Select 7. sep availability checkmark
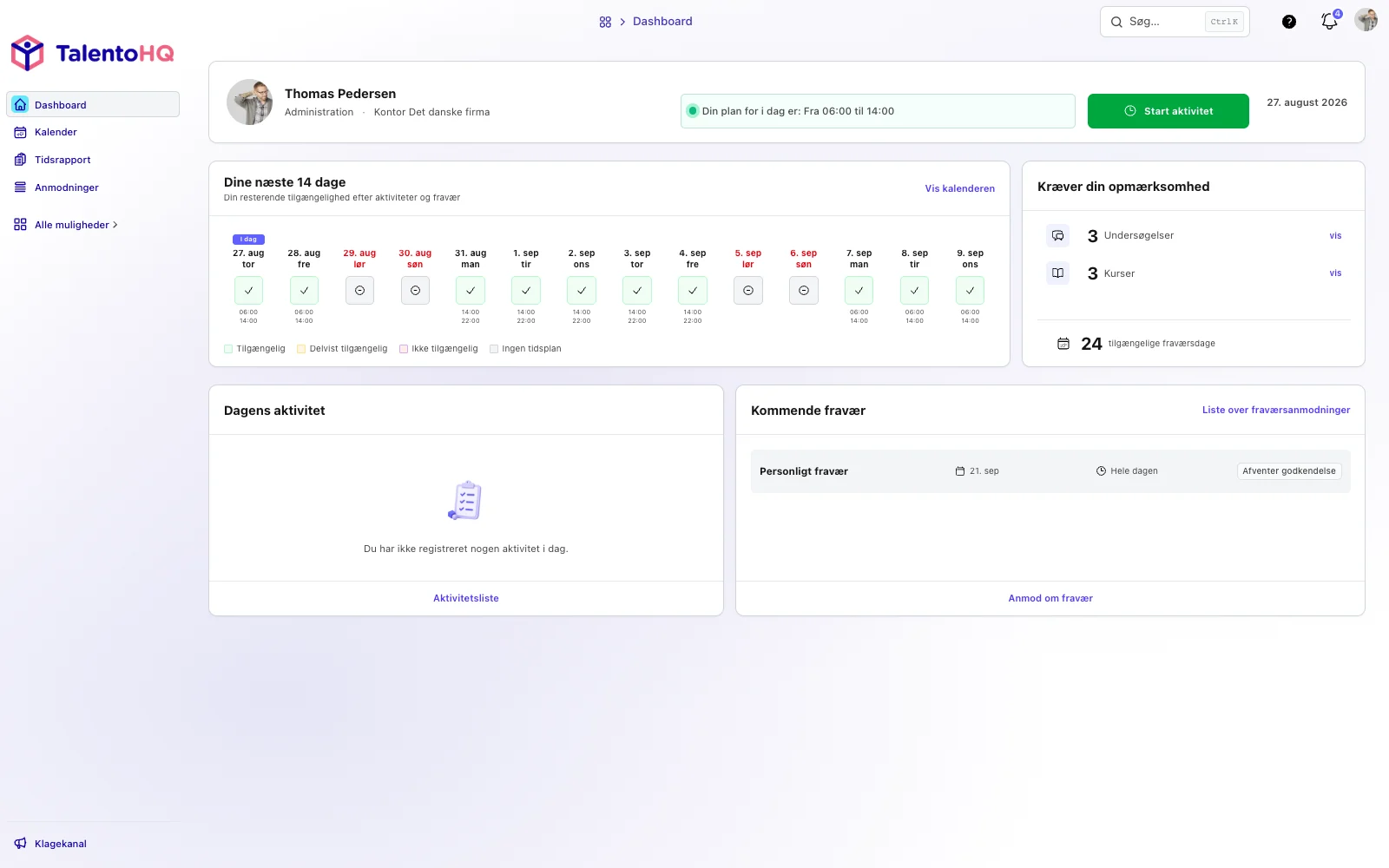Screen dimensions: 1389x868 coord(859,291)
